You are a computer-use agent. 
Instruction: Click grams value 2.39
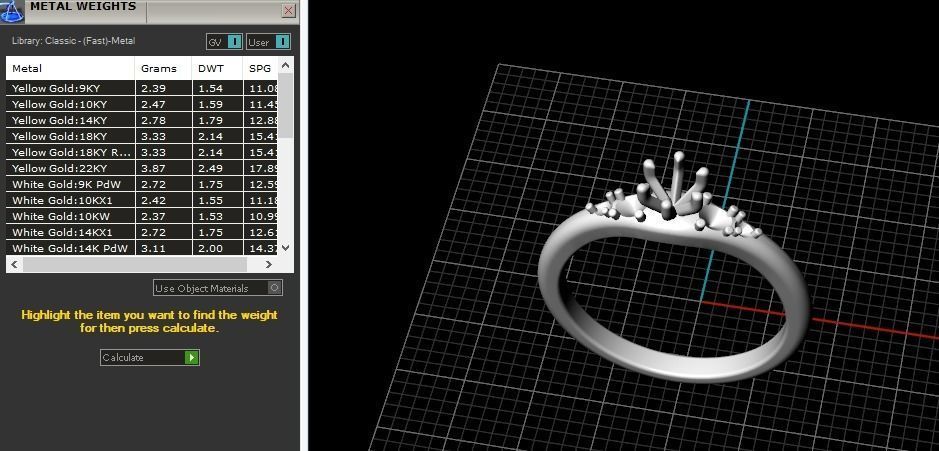click(x=153, y=88)
